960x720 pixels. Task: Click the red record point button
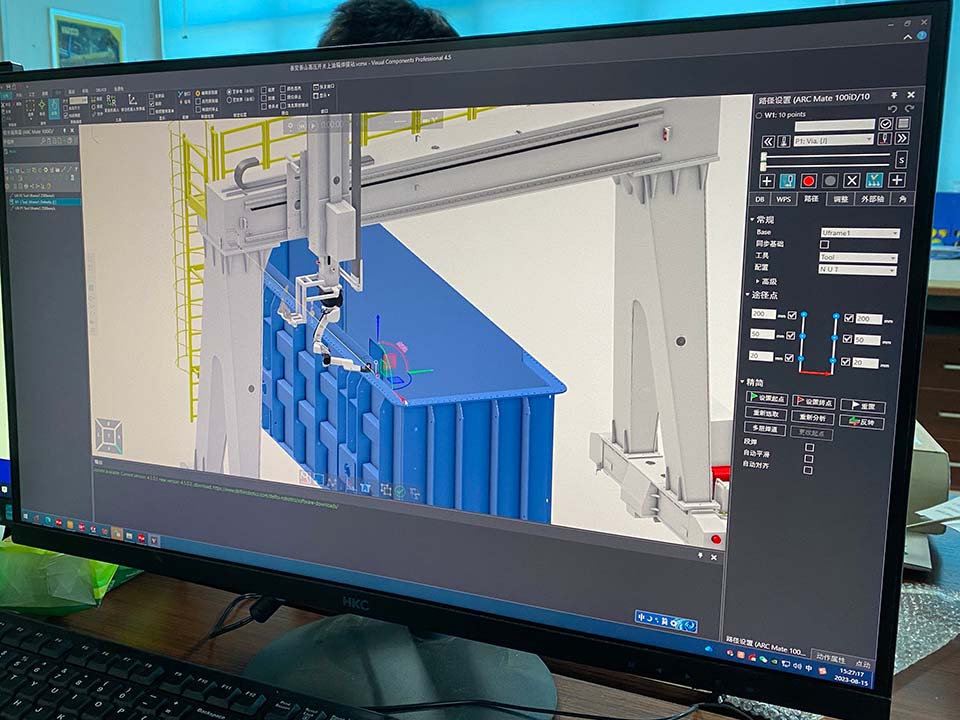pyautogui.click(x=808, y=181)
